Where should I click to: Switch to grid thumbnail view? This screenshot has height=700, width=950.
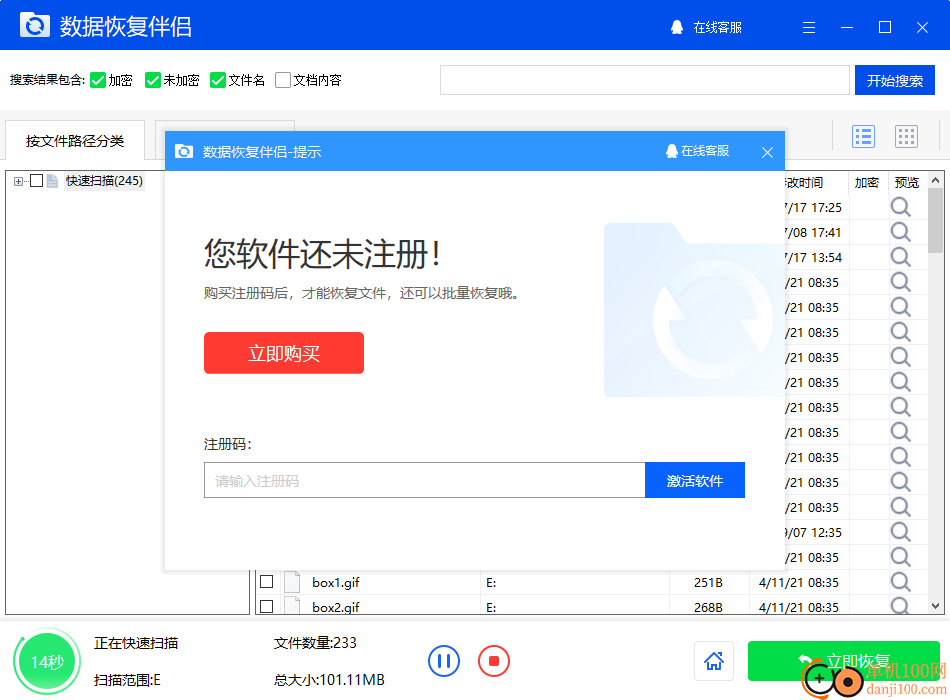[906, 136]
